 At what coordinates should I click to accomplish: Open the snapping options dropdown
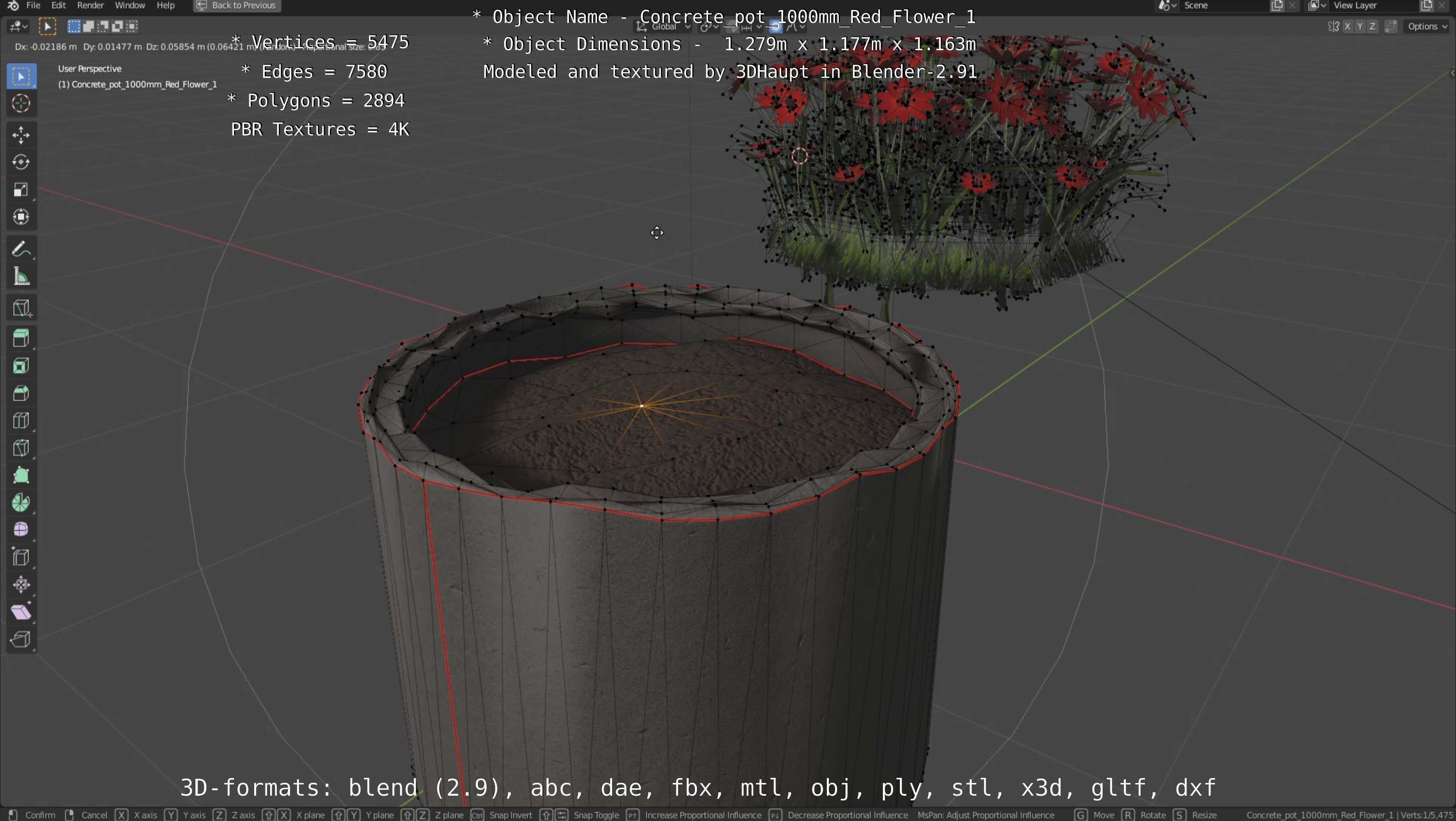[751, 26]
